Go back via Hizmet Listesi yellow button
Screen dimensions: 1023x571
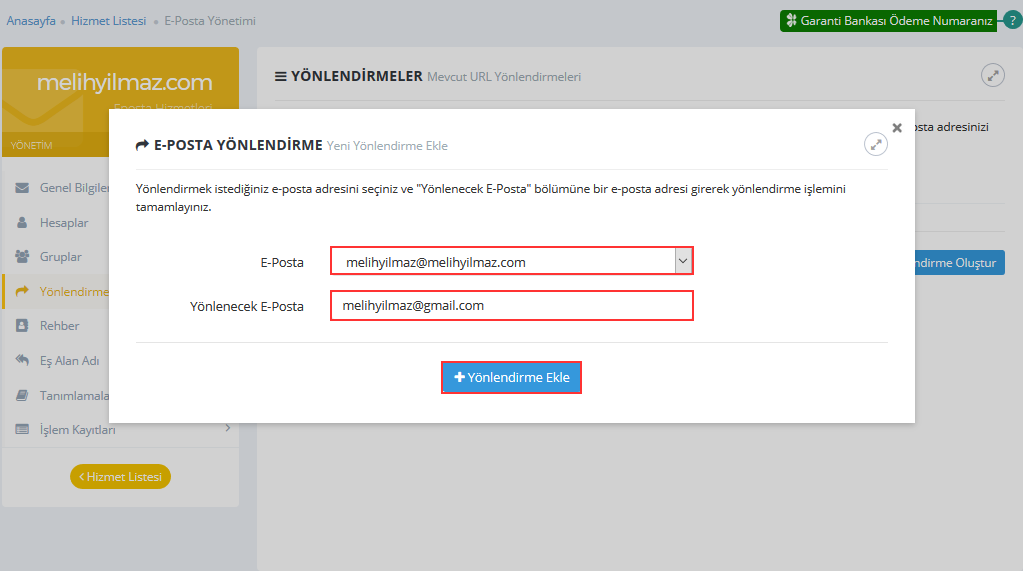[x=120, y=477]
